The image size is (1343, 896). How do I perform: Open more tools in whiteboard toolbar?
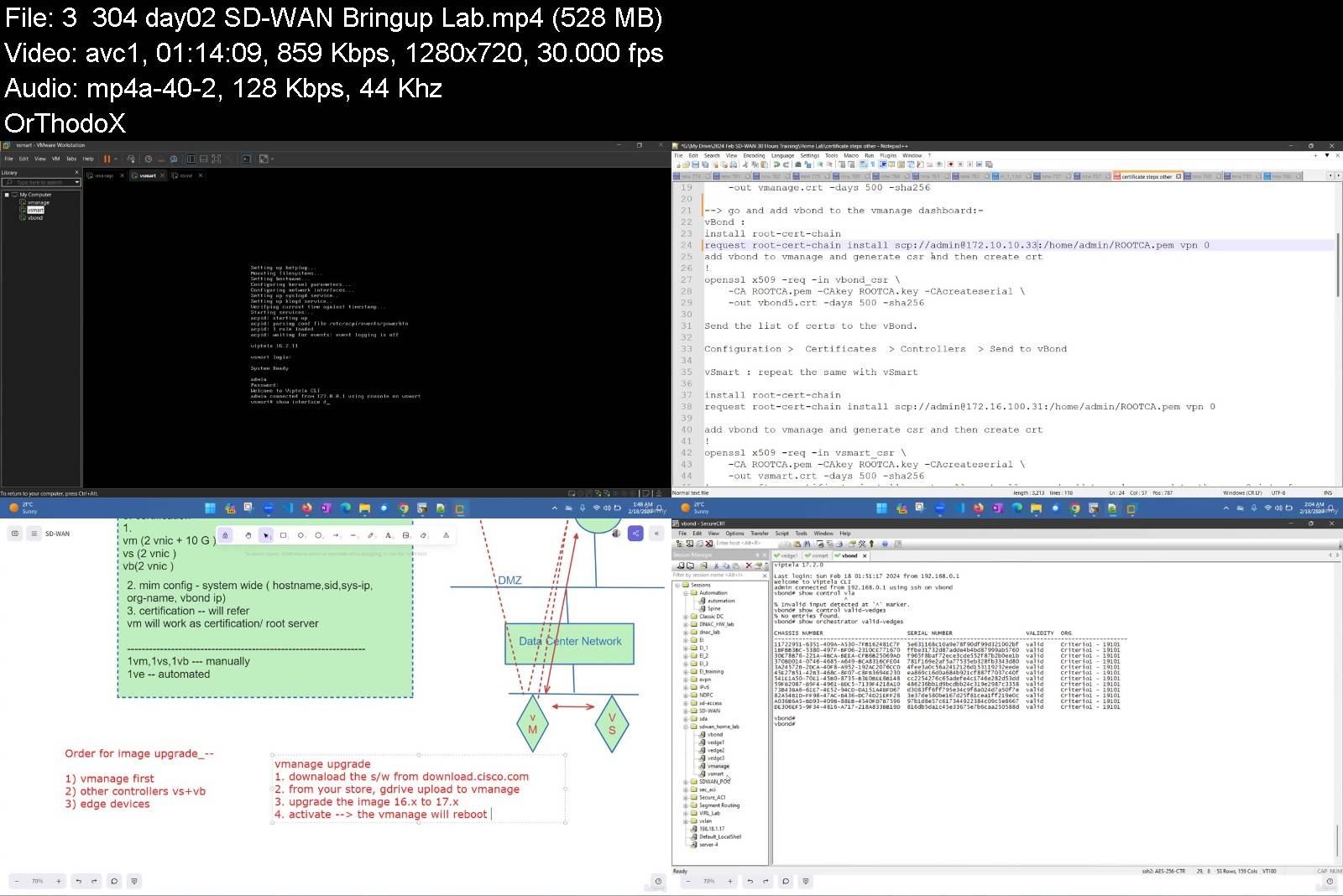click(x=446, y=535)
